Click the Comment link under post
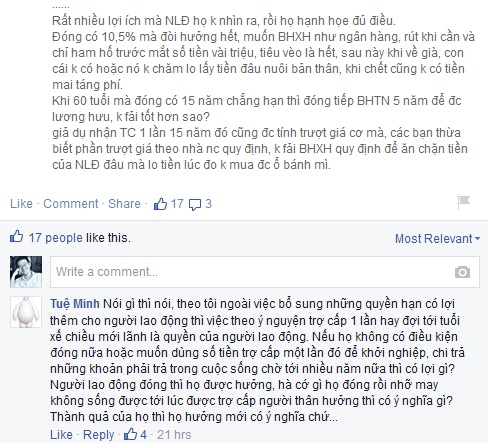 click(71, 204)
